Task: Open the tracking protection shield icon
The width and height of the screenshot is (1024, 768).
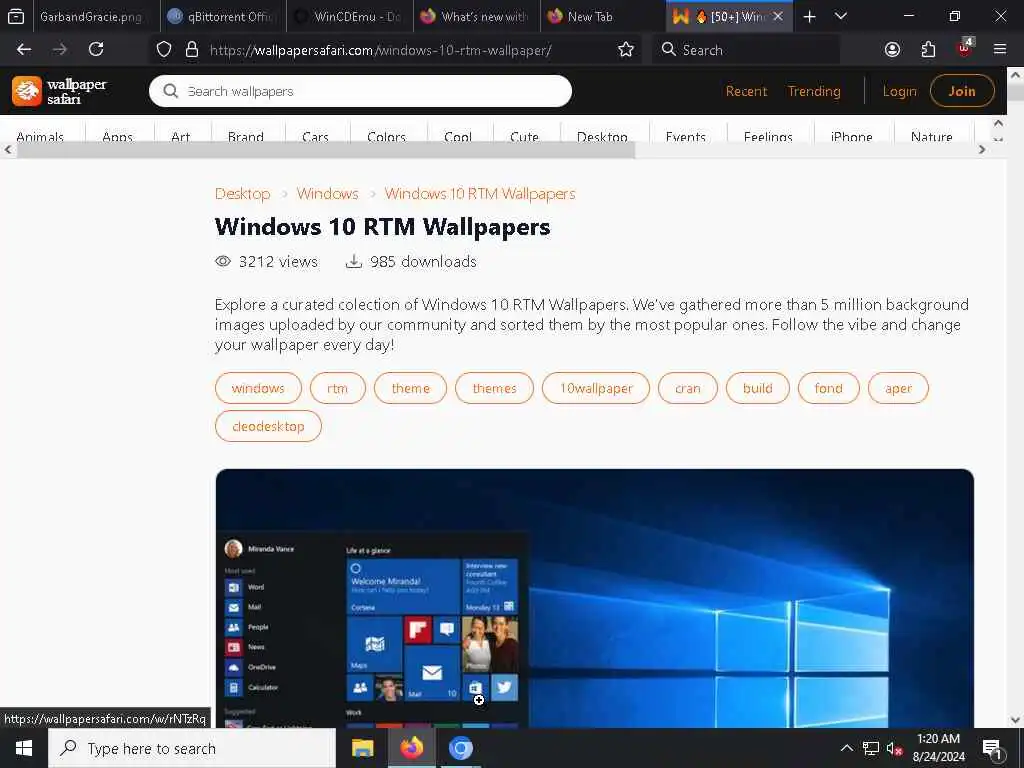Action: tap(164, 49)
